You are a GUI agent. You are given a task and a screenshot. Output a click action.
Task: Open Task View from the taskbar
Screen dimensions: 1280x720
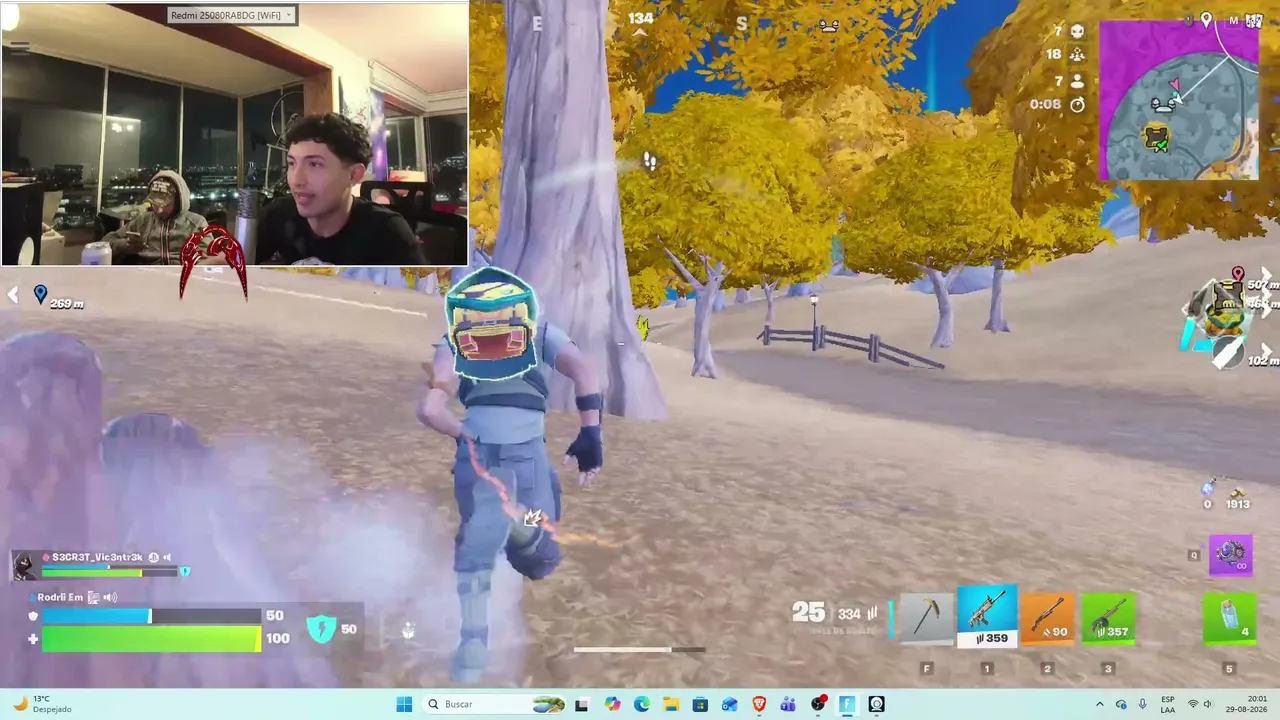(582, 704)
